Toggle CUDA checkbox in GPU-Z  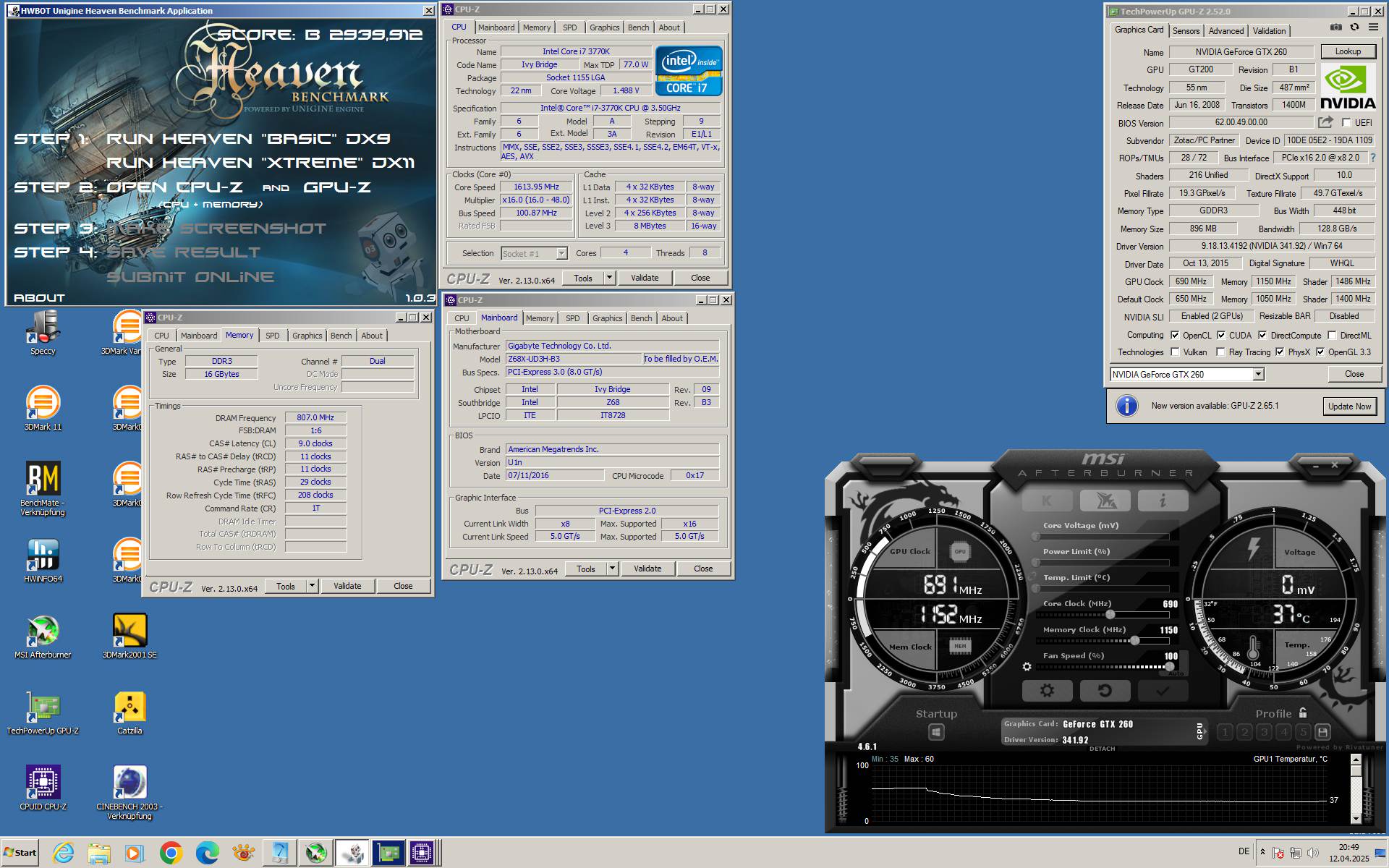pos(1221,335)
